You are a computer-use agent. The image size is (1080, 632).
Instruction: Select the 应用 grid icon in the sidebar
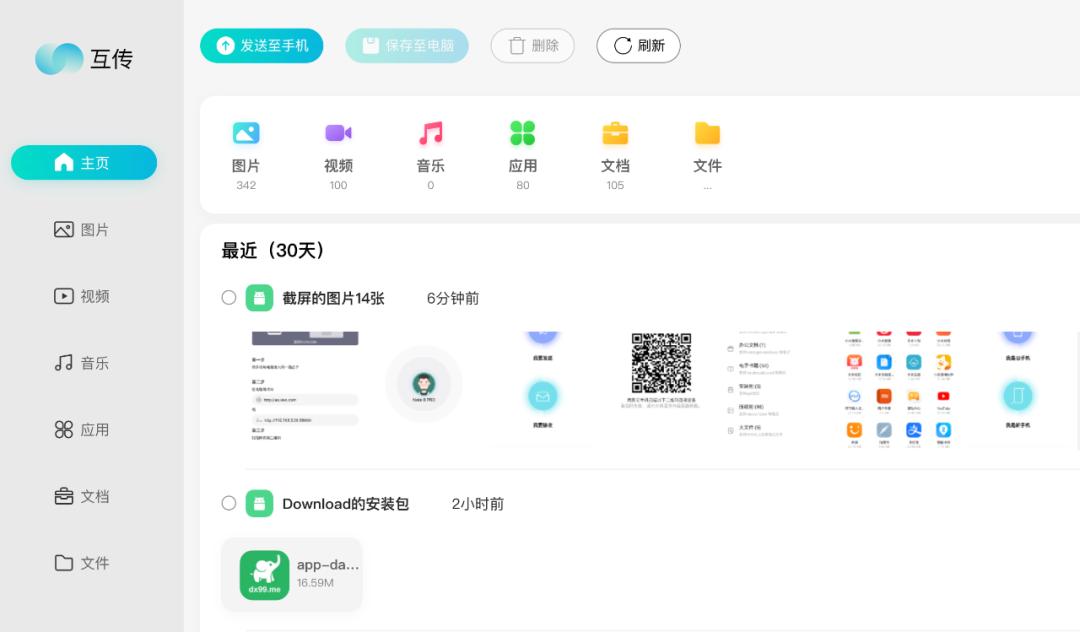(63, 429)
